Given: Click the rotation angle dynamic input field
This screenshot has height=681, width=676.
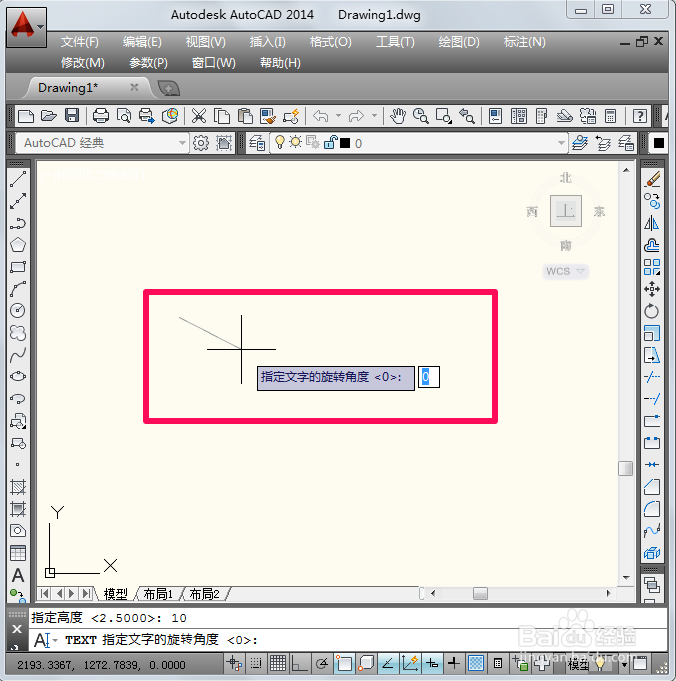Looking at the screenshot, I should pos(429,377).
